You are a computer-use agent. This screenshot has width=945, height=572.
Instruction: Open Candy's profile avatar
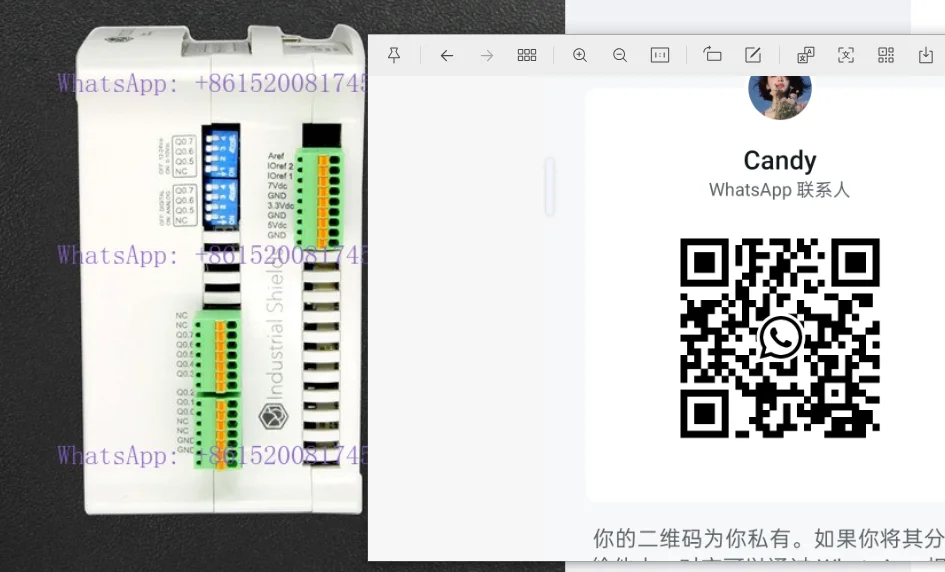tap(780, 96)
